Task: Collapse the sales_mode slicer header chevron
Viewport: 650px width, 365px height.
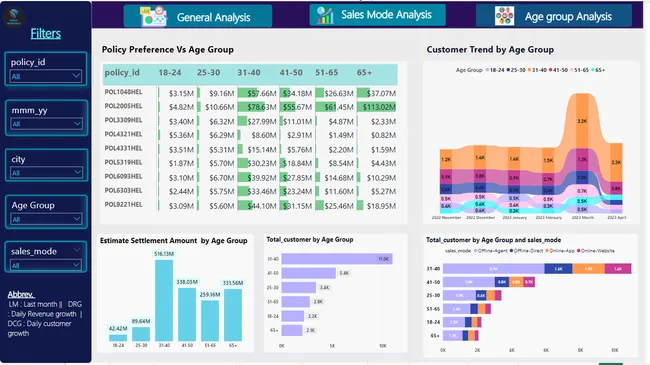Action: click(x=77, y=250)
